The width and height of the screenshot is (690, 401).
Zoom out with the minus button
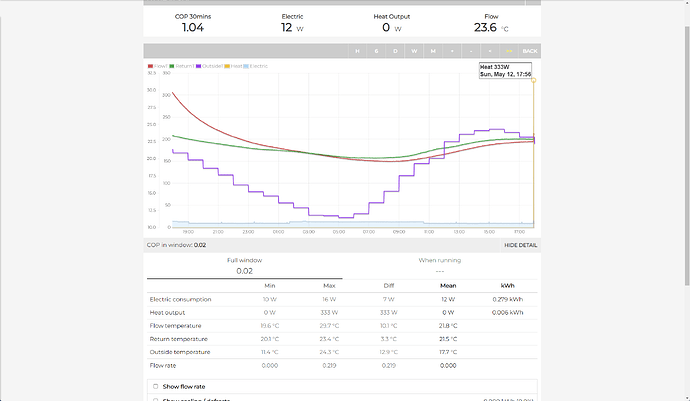point(471,51)
